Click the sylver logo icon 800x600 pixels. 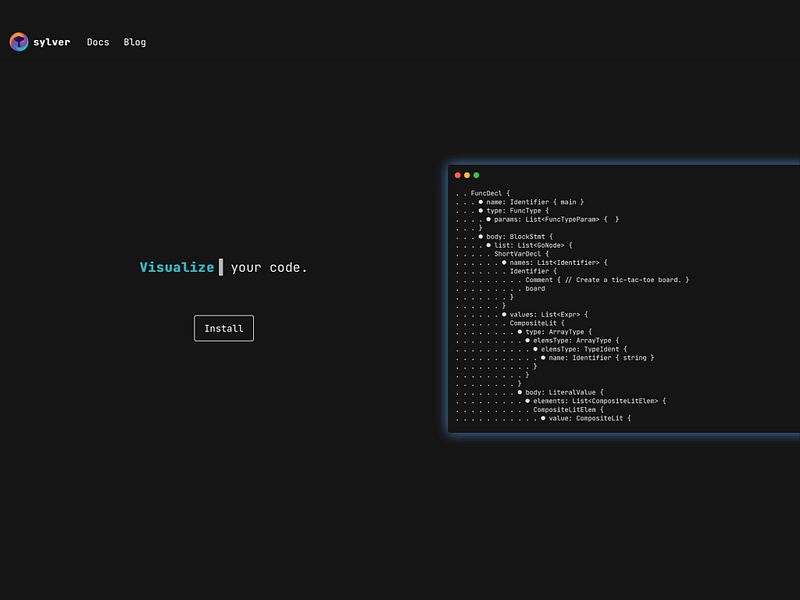pyautogui.click(x=19, y=42)
